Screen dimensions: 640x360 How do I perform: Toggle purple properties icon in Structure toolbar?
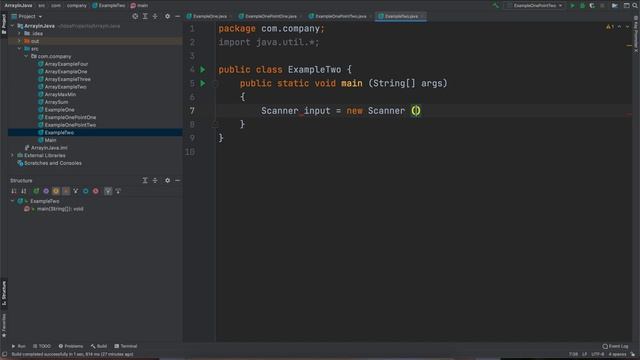point(46,191)
